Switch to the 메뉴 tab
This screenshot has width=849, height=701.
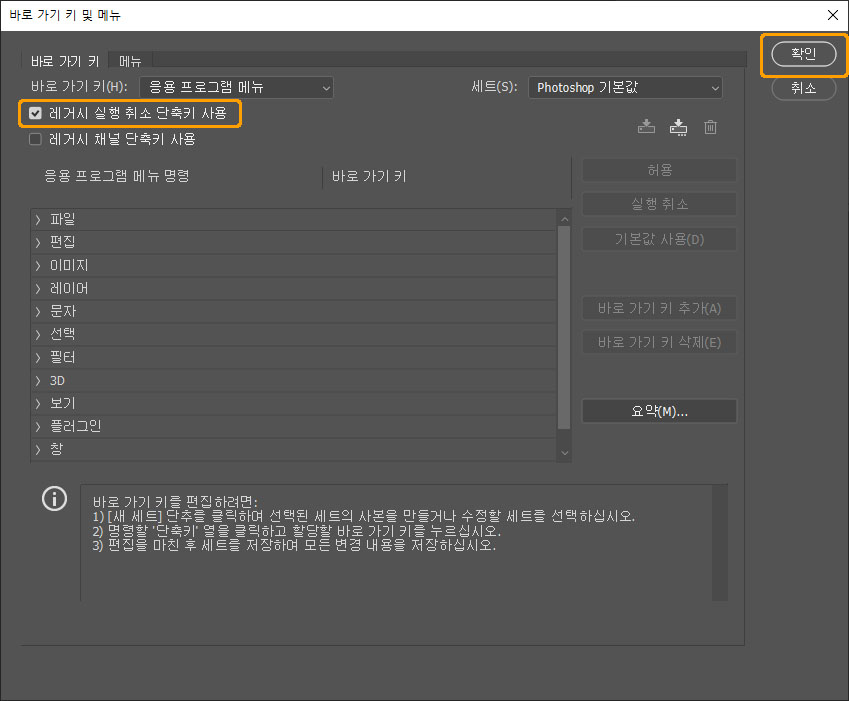130,60
